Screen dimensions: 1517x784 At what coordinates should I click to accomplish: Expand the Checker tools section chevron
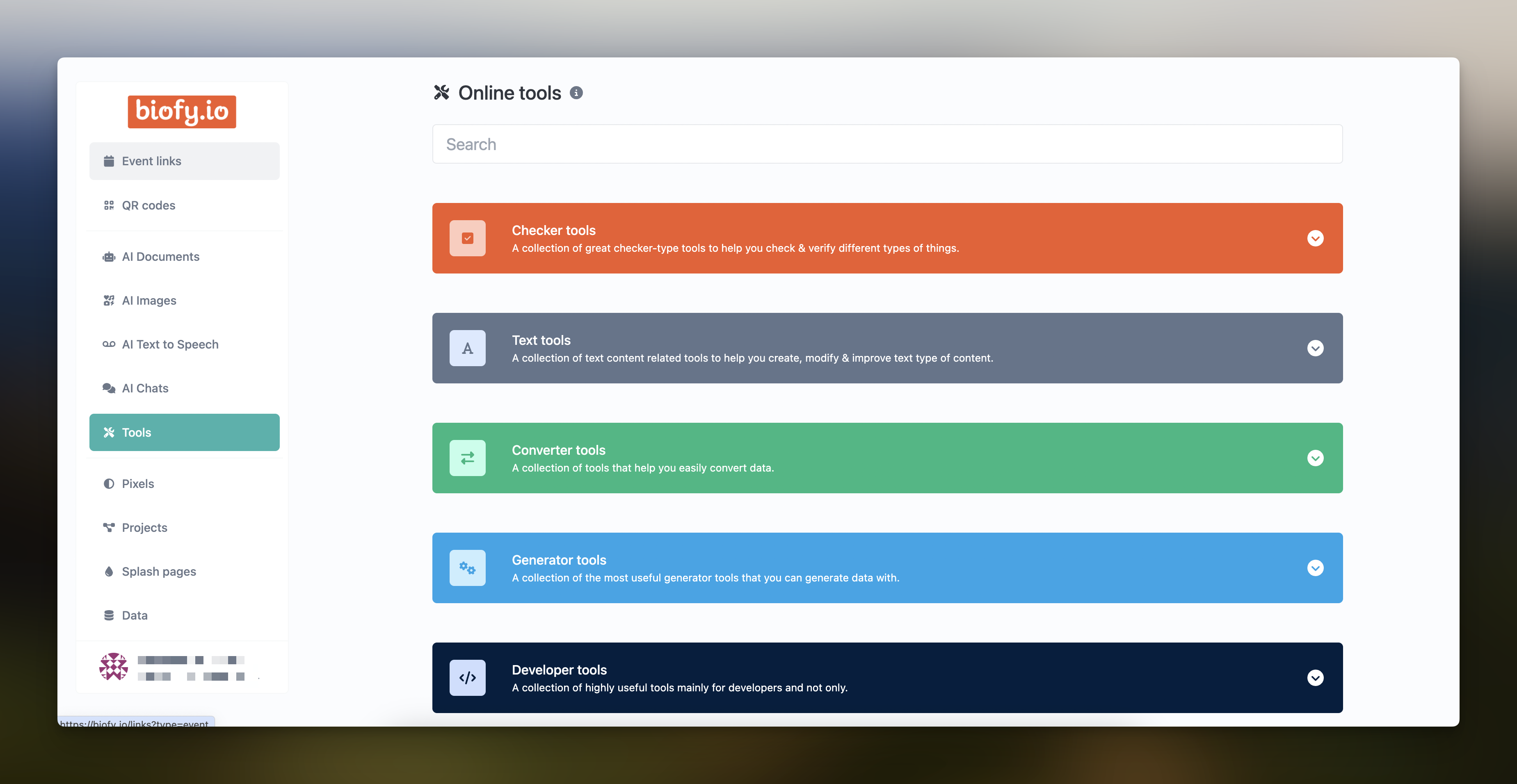(x=1315, y=238)
